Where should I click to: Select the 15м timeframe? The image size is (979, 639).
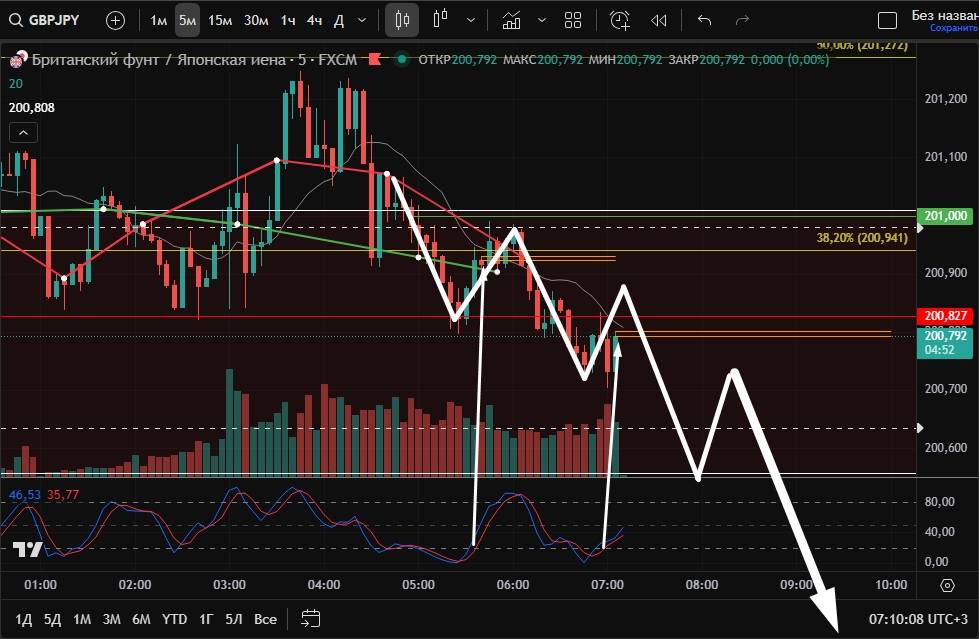tap(220, 20)
